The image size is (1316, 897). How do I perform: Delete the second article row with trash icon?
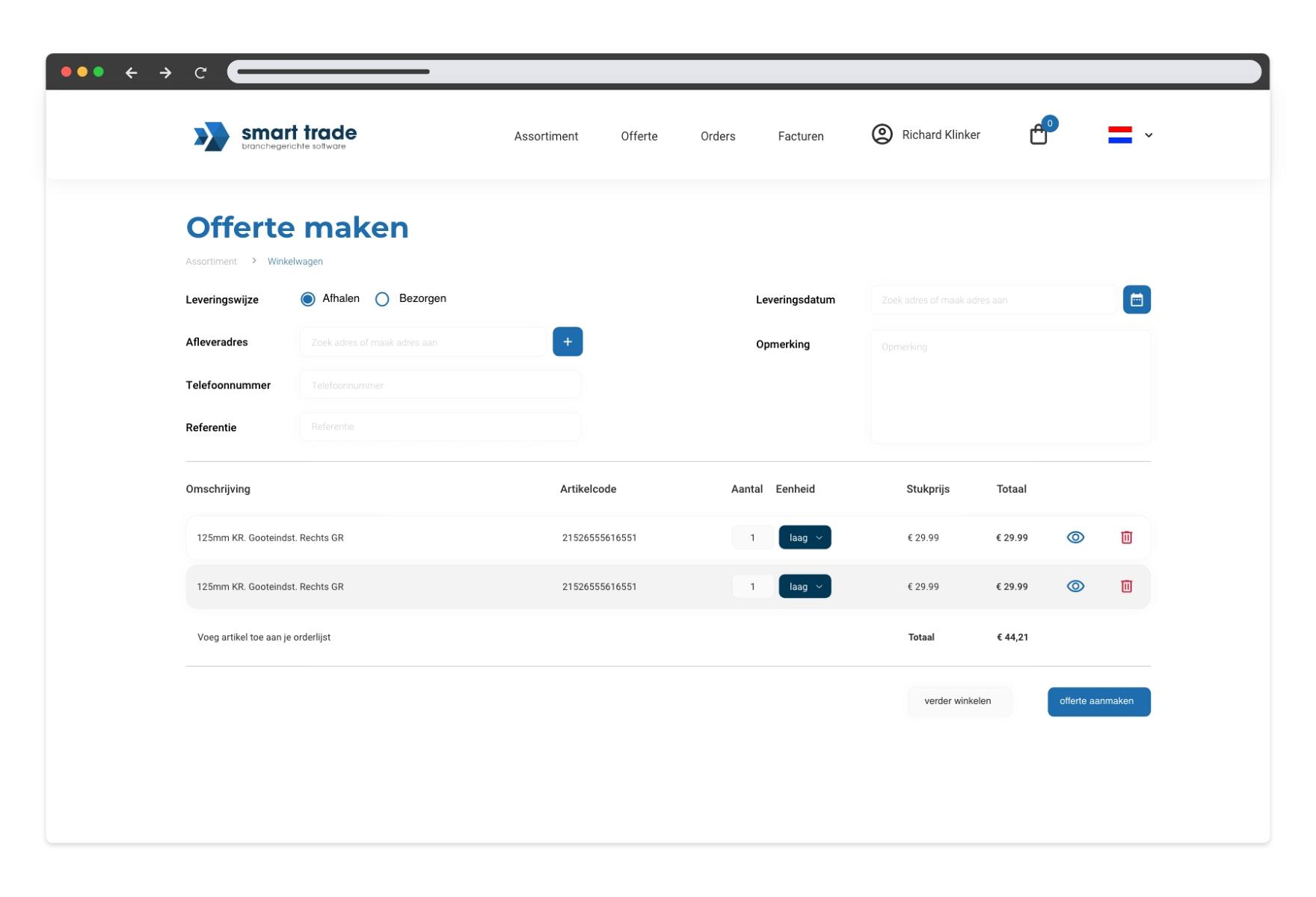tap(1126, 587)
